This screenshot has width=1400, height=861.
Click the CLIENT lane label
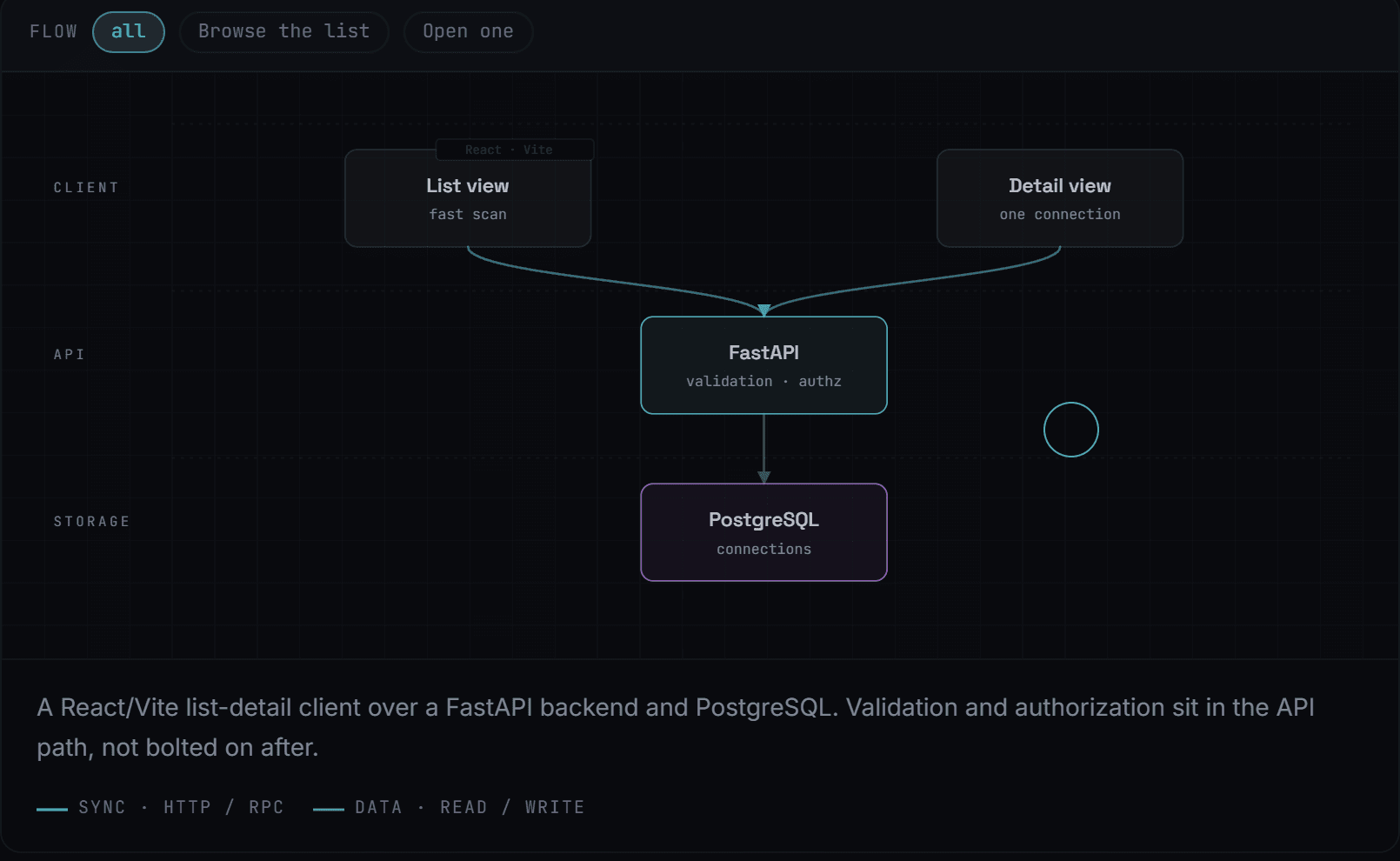pyautogui.click(x=86, y=188)
